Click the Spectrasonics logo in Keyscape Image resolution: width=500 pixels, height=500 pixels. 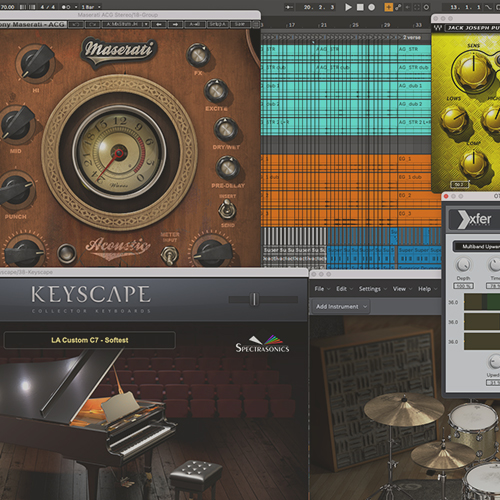coord(262,344)
